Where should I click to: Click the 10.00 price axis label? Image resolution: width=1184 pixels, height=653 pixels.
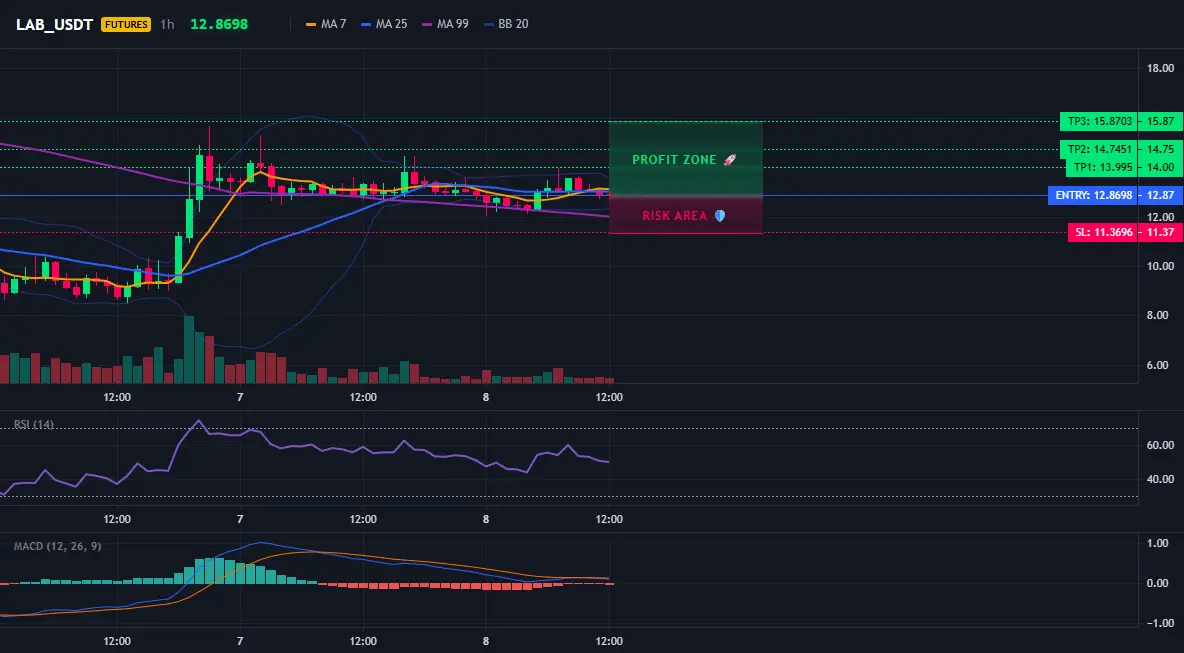(x=1161, y=266)
